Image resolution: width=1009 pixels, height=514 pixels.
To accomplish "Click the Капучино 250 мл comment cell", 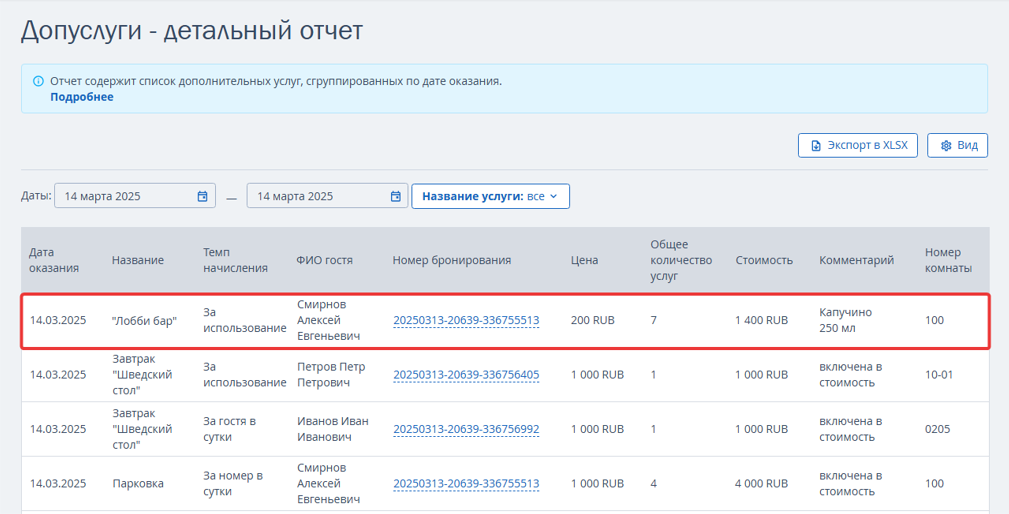I will coord(846,320).
